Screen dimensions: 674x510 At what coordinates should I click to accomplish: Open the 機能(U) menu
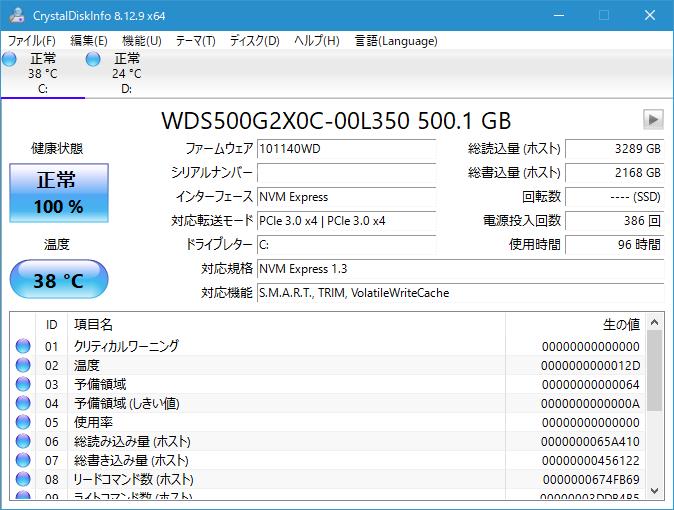click(x=142, y=41)
